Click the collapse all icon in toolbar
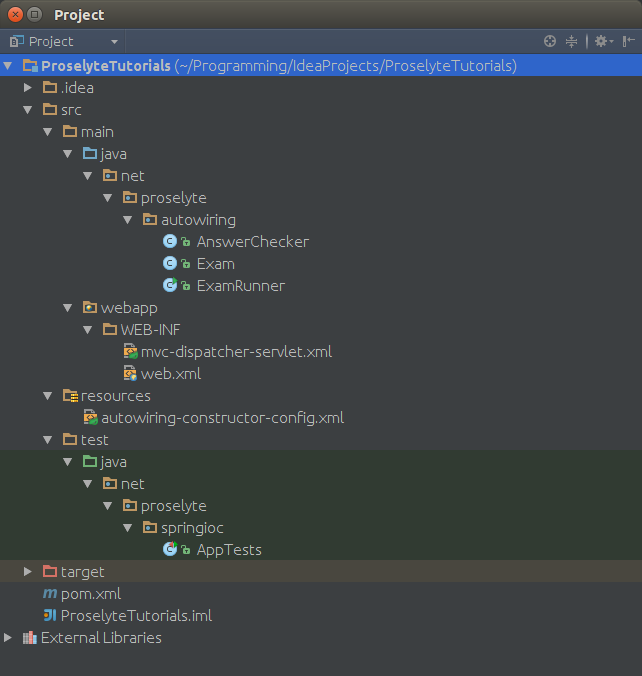Screen dimensions: 642x676 point(572,41)
